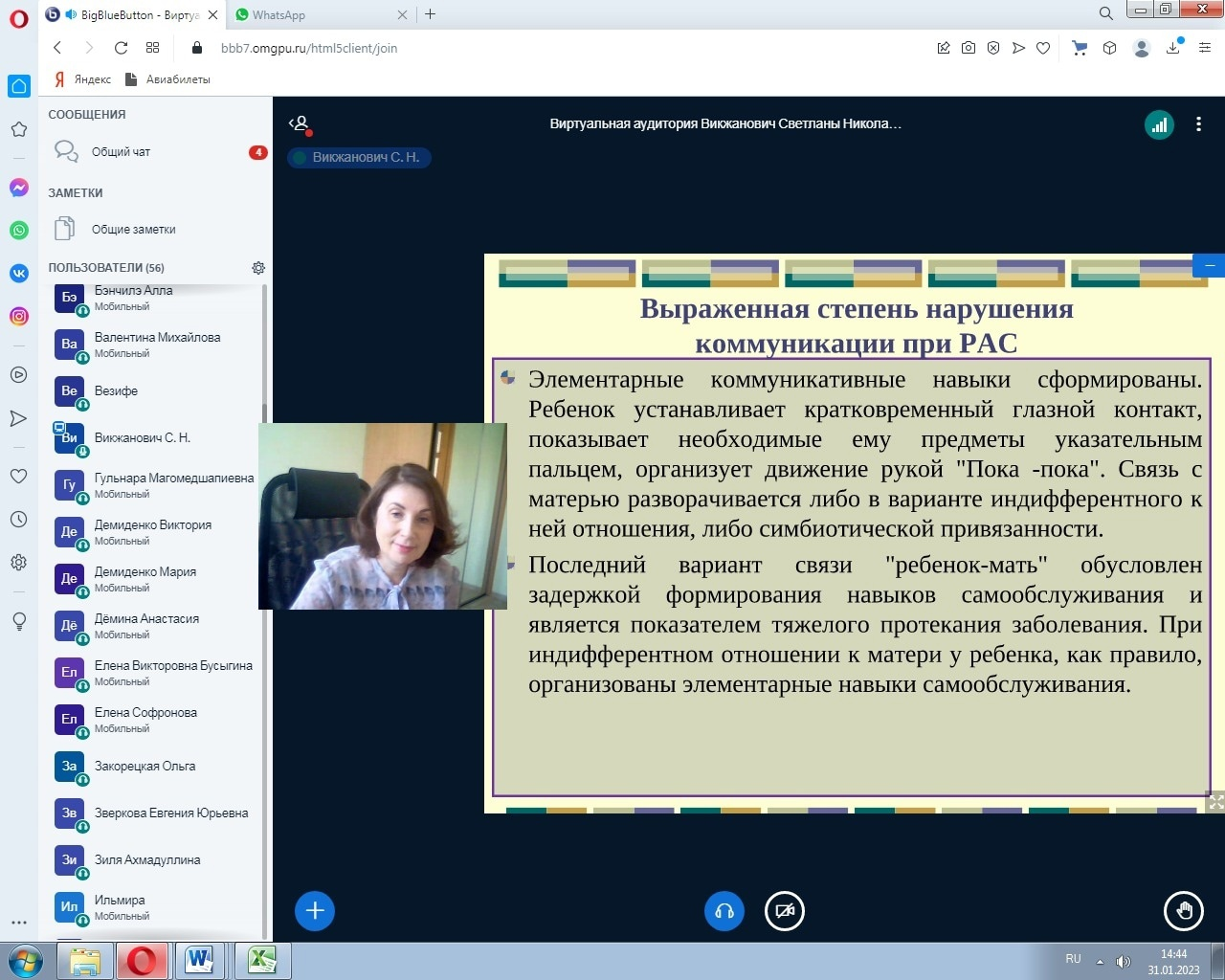Select user Валентина Михайлова
The image size is (1225, 980).
pos(156,345)
